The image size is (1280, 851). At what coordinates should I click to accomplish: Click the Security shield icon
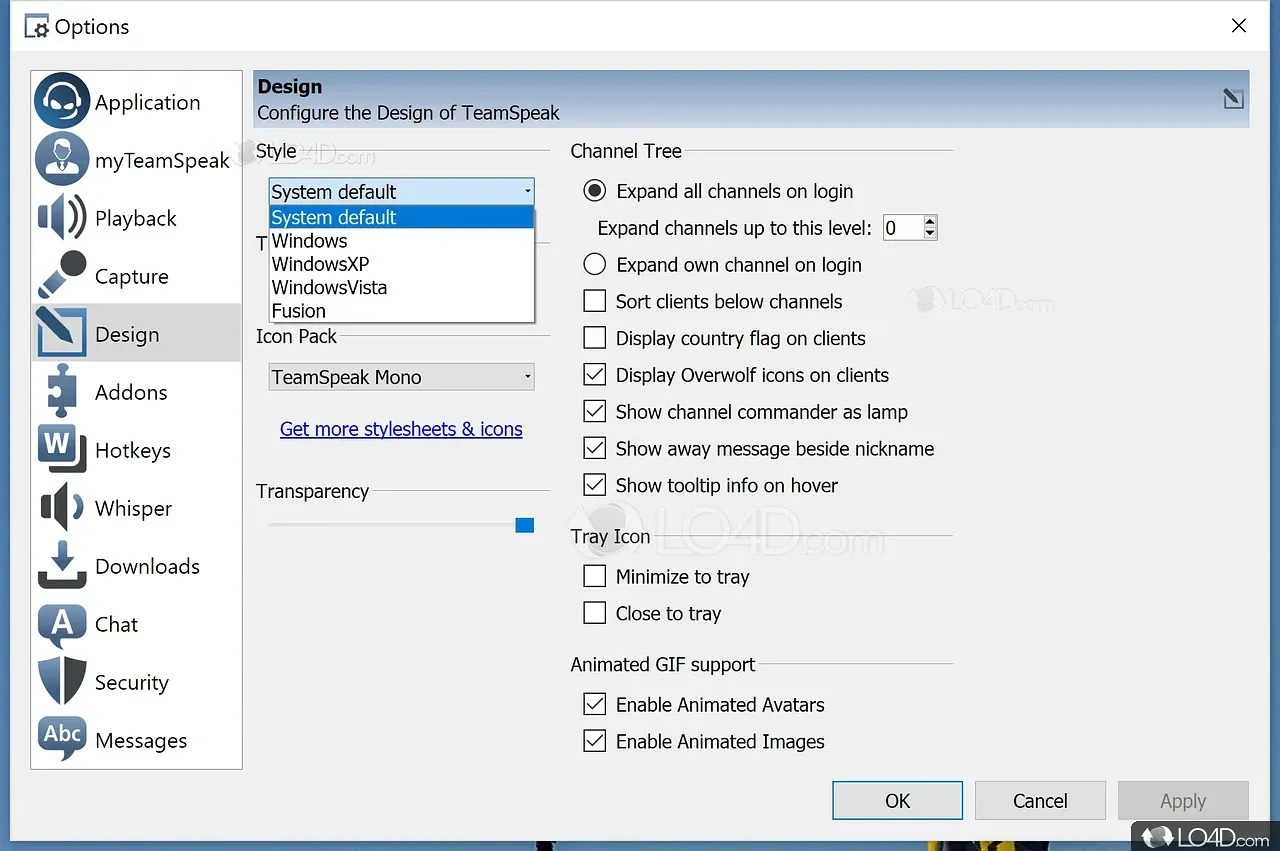62,682
